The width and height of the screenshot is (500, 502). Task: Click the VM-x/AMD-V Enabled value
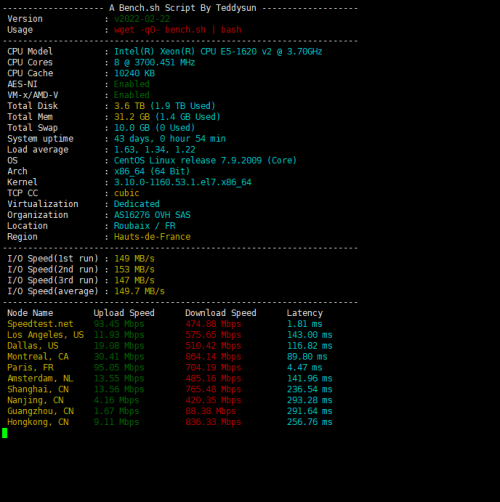coord(132,95)
